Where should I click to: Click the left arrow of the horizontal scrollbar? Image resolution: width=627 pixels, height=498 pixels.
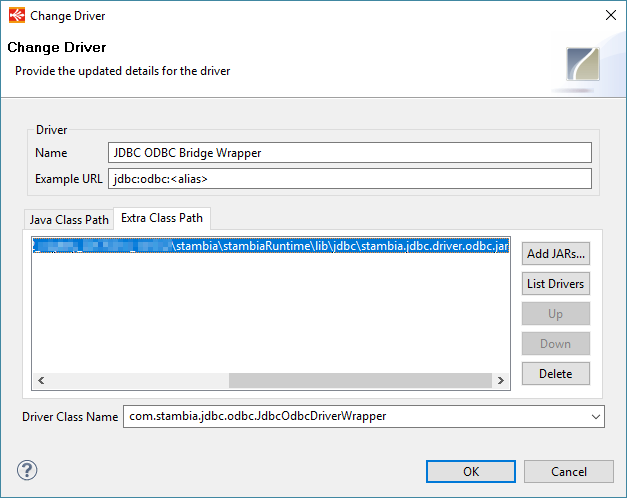click(41, 381)
